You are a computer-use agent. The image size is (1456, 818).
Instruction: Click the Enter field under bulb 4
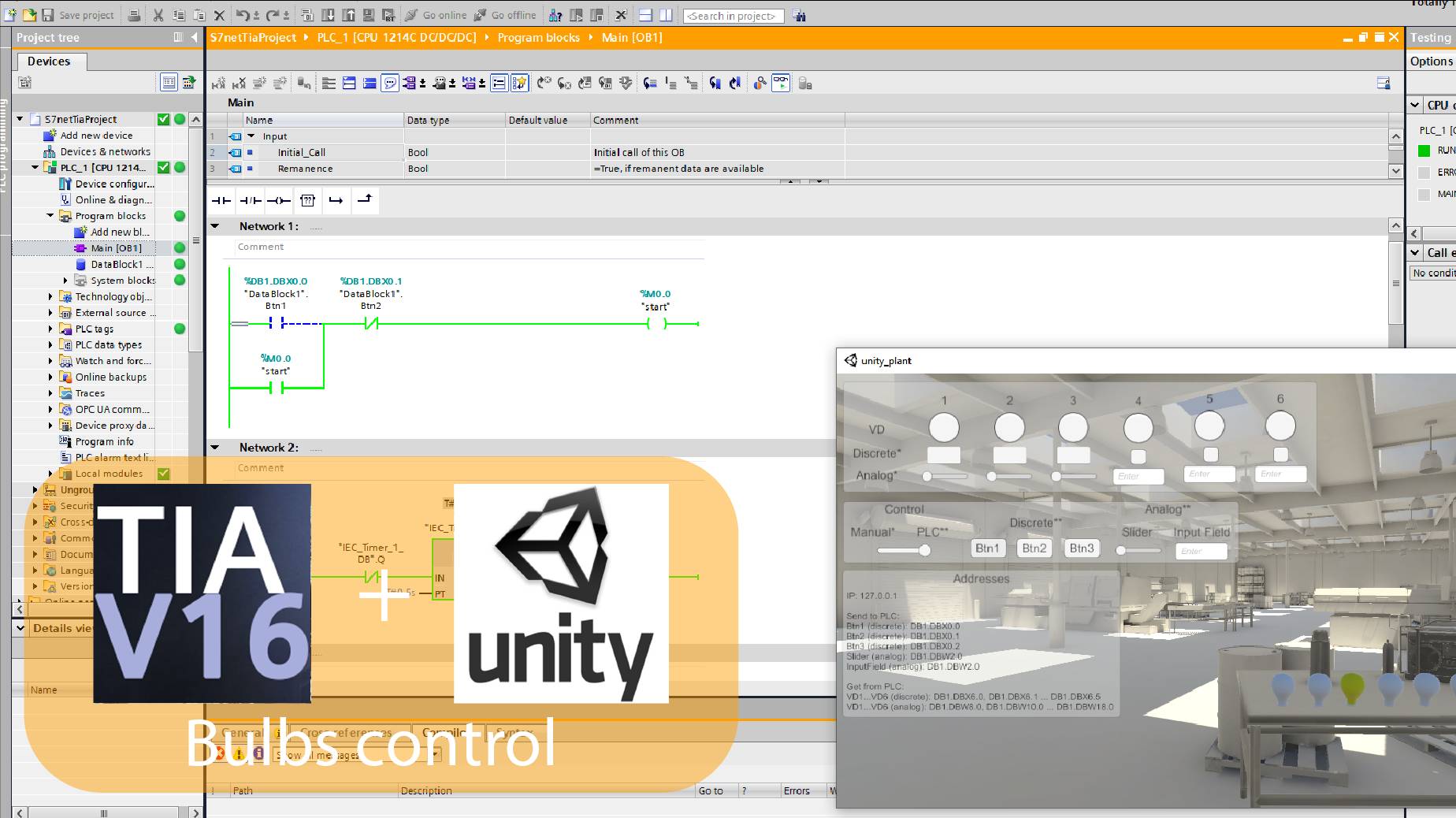tap(1138, 476)
